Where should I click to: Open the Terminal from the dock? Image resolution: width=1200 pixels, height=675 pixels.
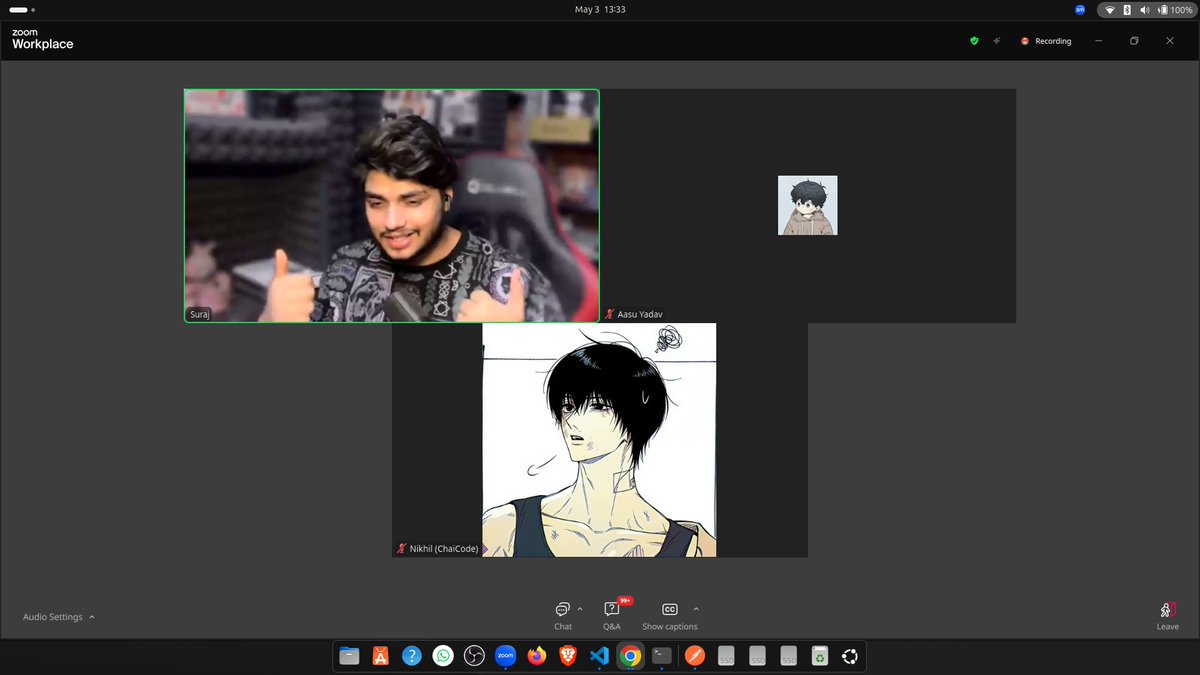pos(662,656)
